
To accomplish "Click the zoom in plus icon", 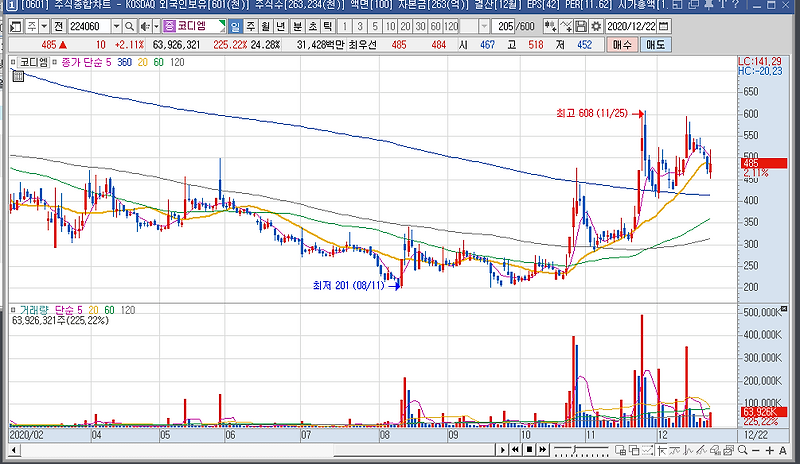I will [769, 450].
